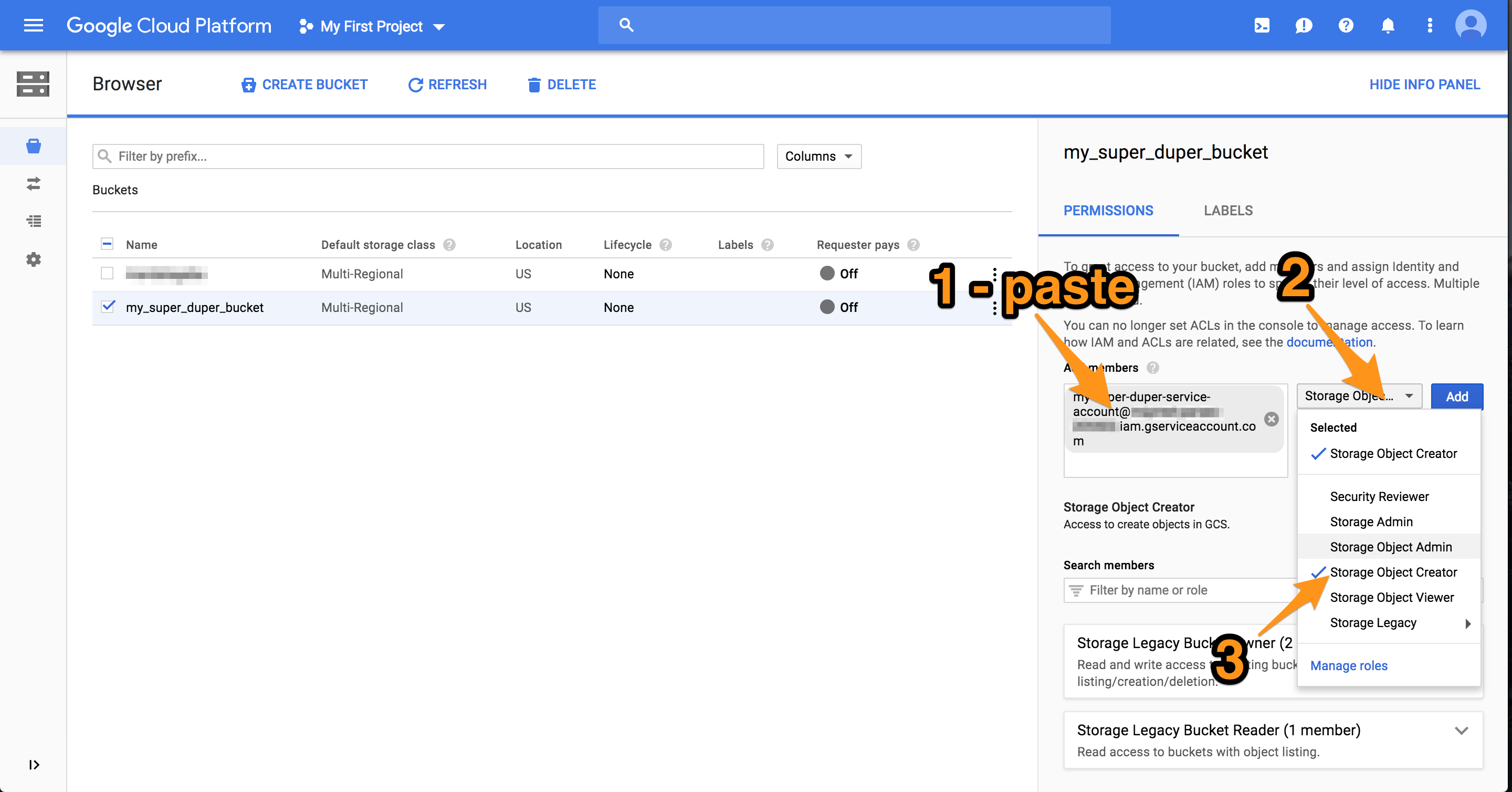Switch to the LABELS tab
The width and height of the screenshot is (1512, 792).
[x=1228, y=211]
